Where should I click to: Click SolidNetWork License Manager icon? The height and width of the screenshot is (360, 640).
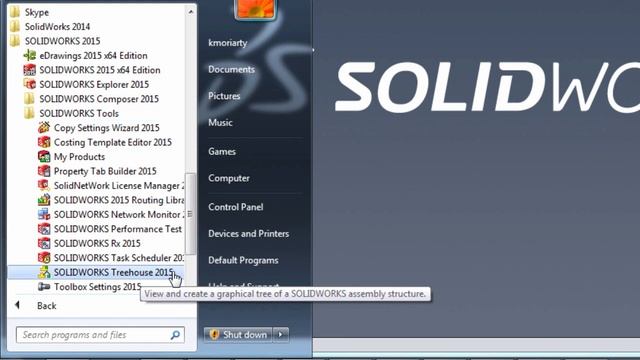click(x=44, y=185)
